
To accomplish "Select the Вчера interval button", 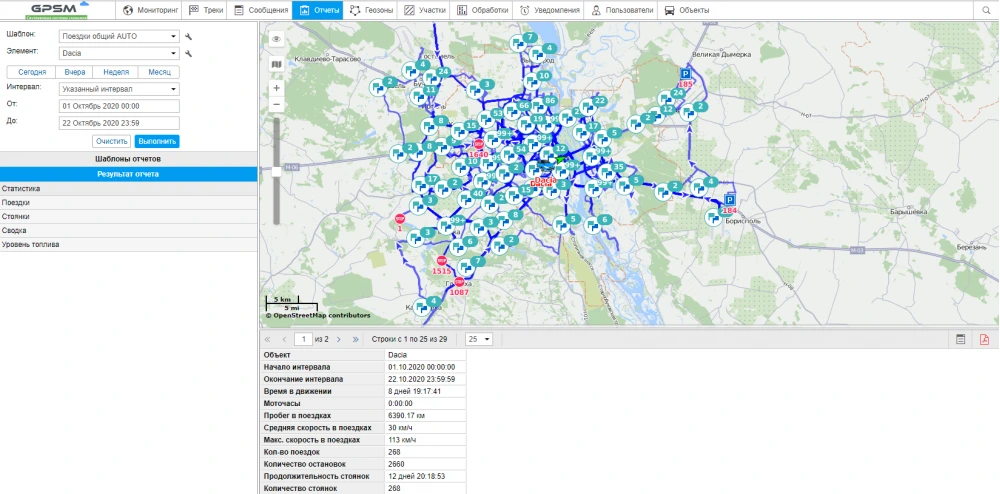I will pyautogui.click(x=75, y=72).
